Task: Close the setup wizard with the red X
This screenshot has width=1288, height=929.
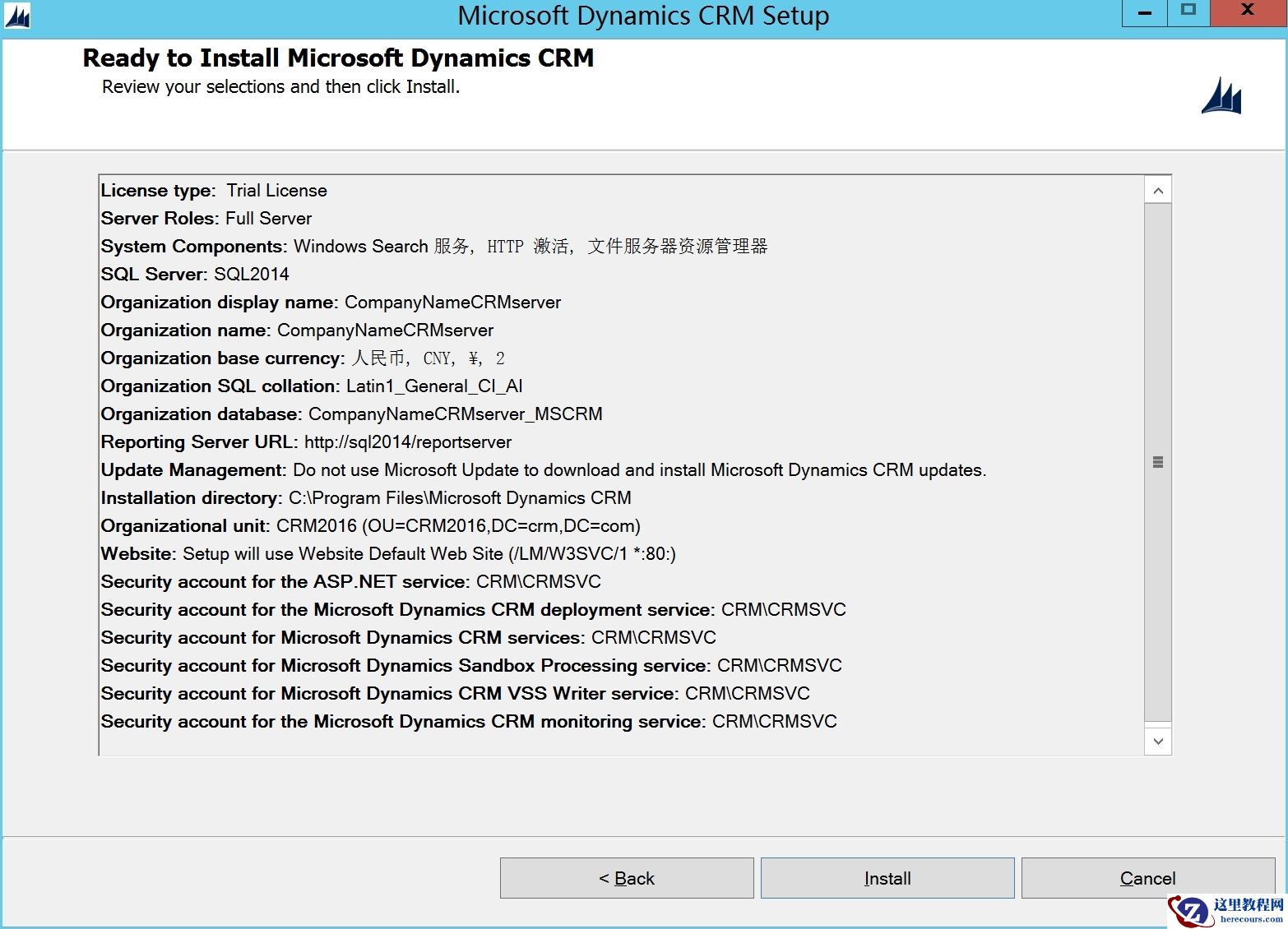Action: click(1248, 12)
